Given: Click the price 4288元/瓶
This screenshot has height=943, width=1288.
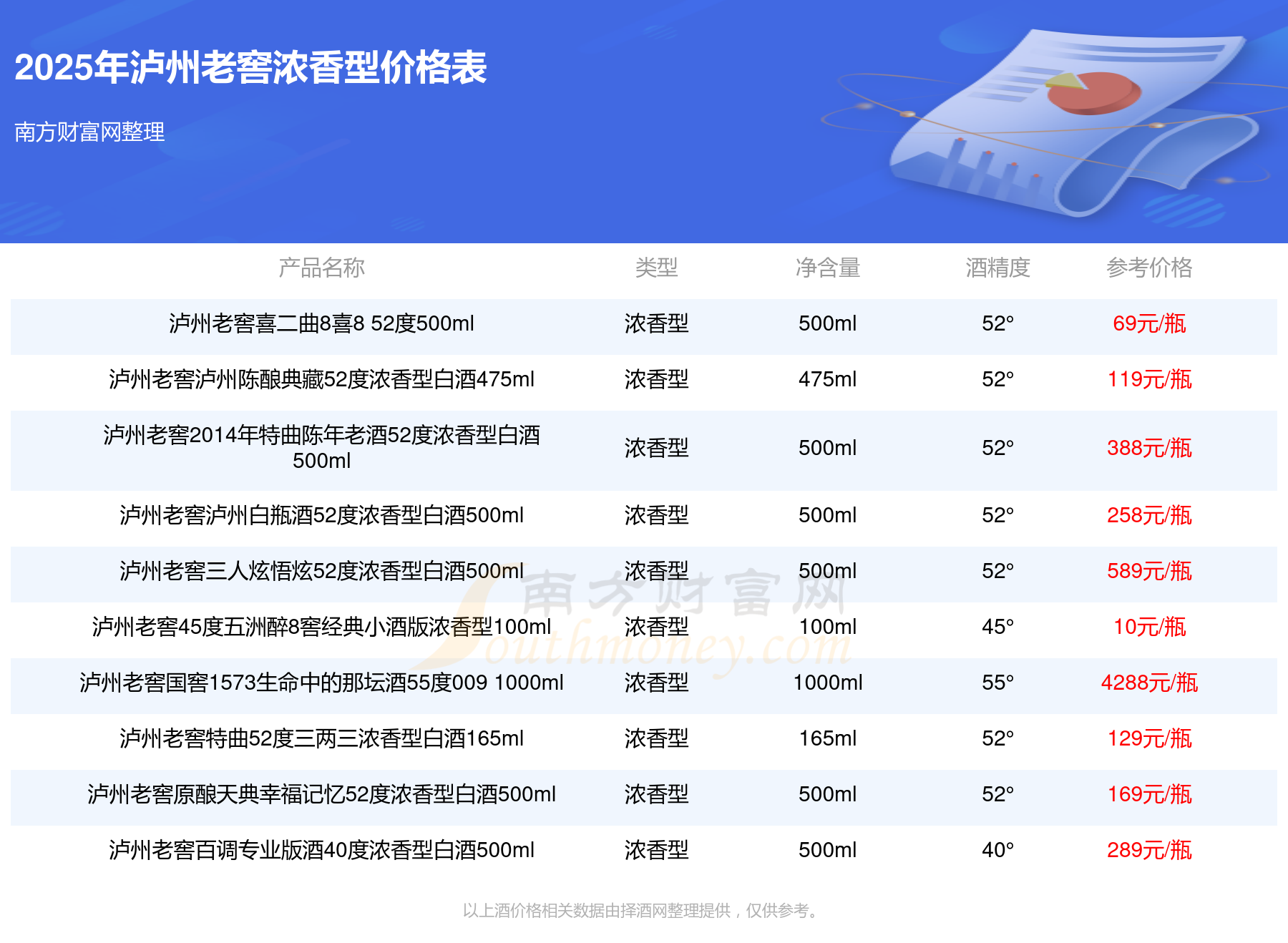Looking at the screenshot, I should tap(1149, 683).
